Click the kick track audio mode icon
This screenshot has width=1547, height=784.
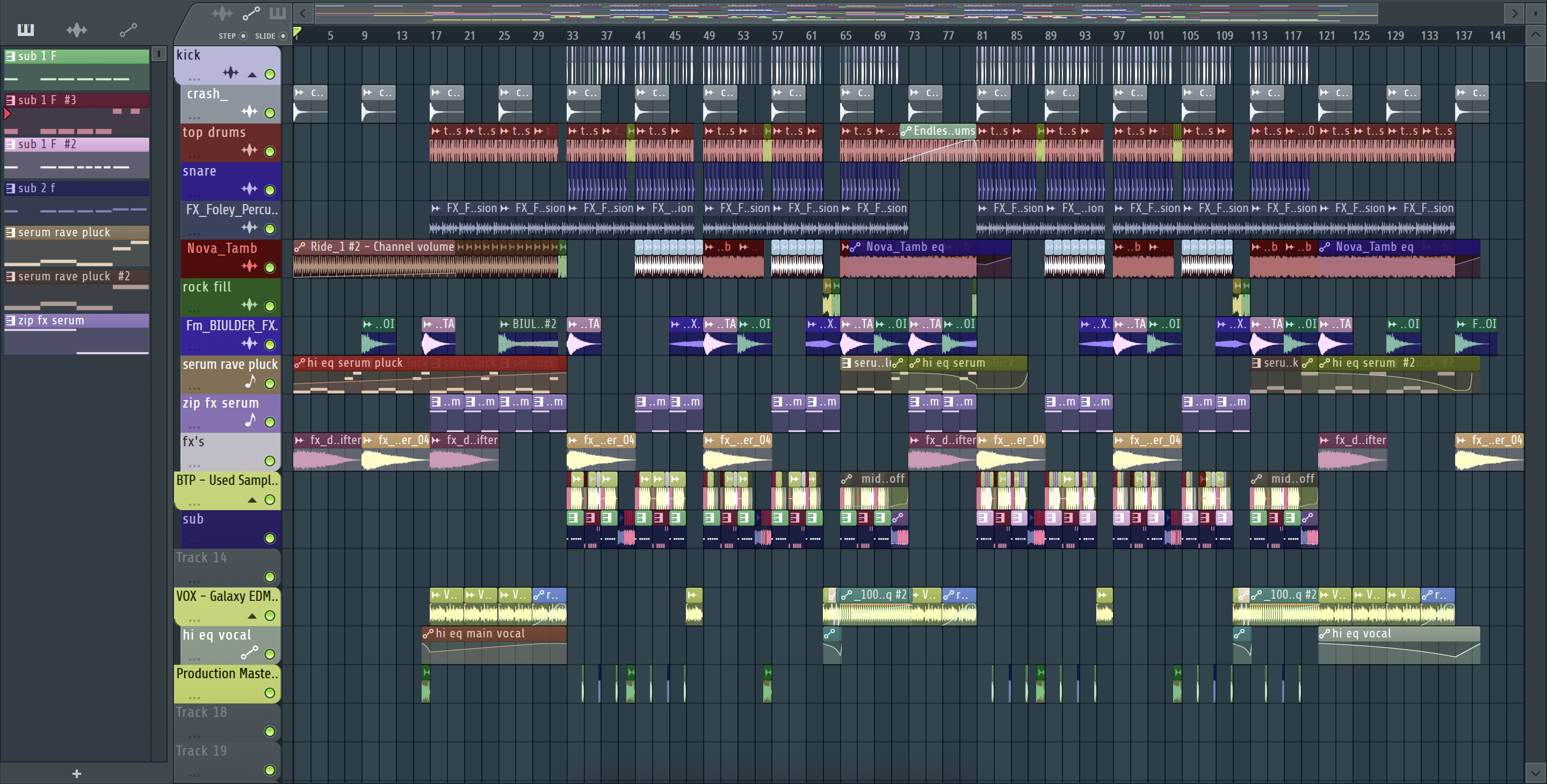[230, 73]
